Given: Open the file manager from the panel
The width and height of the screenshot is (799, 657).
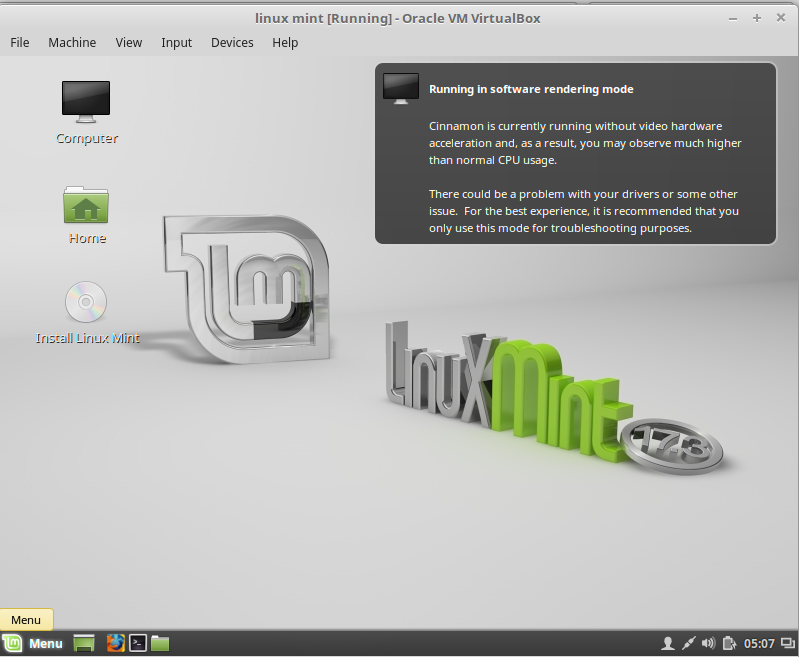Looking at the screenshot, I should [160, 643].
